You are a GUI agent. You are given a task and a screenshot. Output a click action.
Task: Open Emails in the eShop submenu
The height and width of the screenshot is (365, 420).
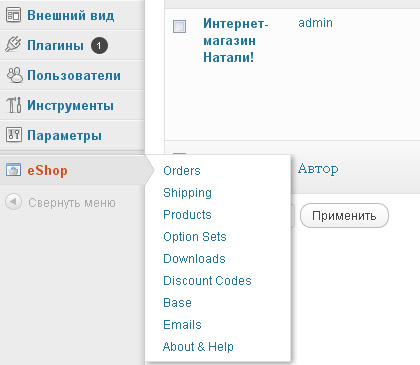pyautogui.click(x=182, y=325)
